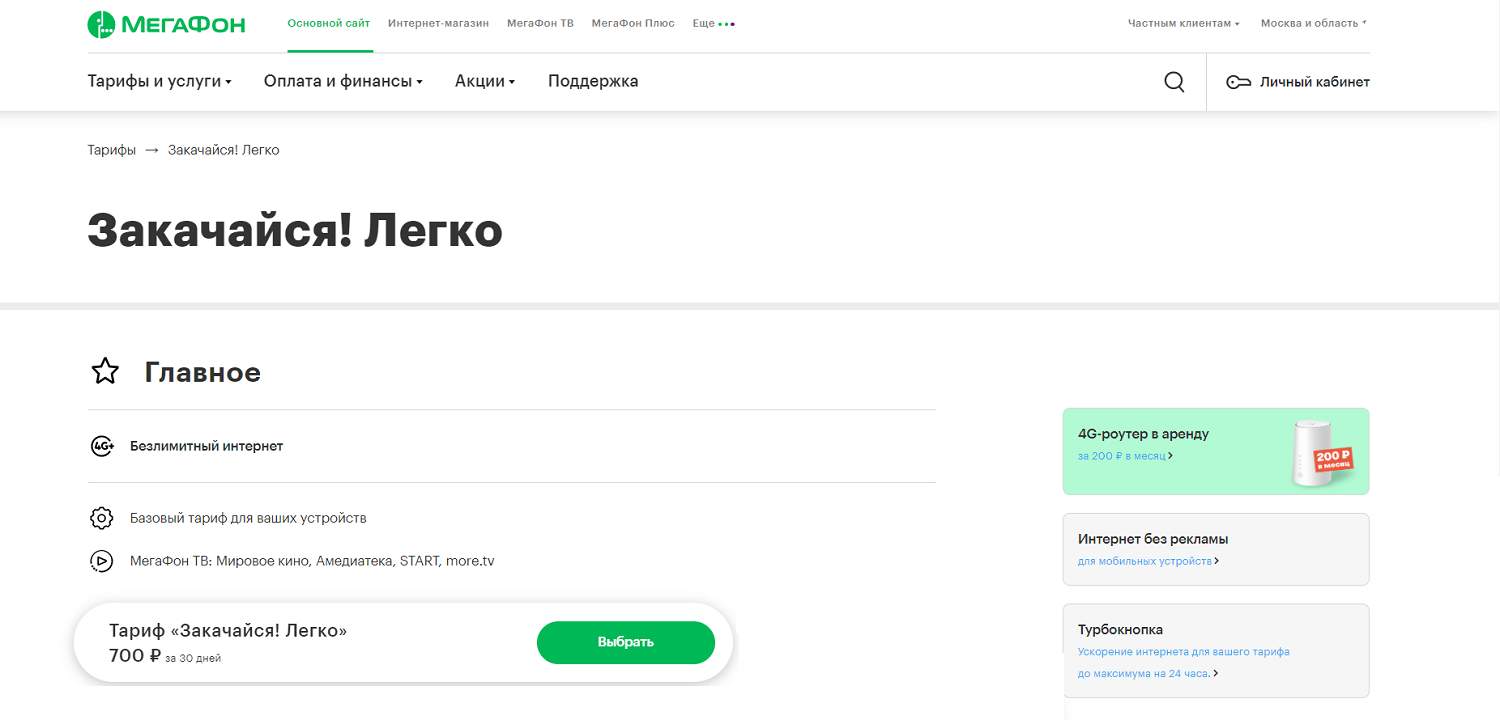The height and width of the screenshot is (720, 1500).
Task: Open the Интернет-магазин tab
Action: tap(438, 23)
